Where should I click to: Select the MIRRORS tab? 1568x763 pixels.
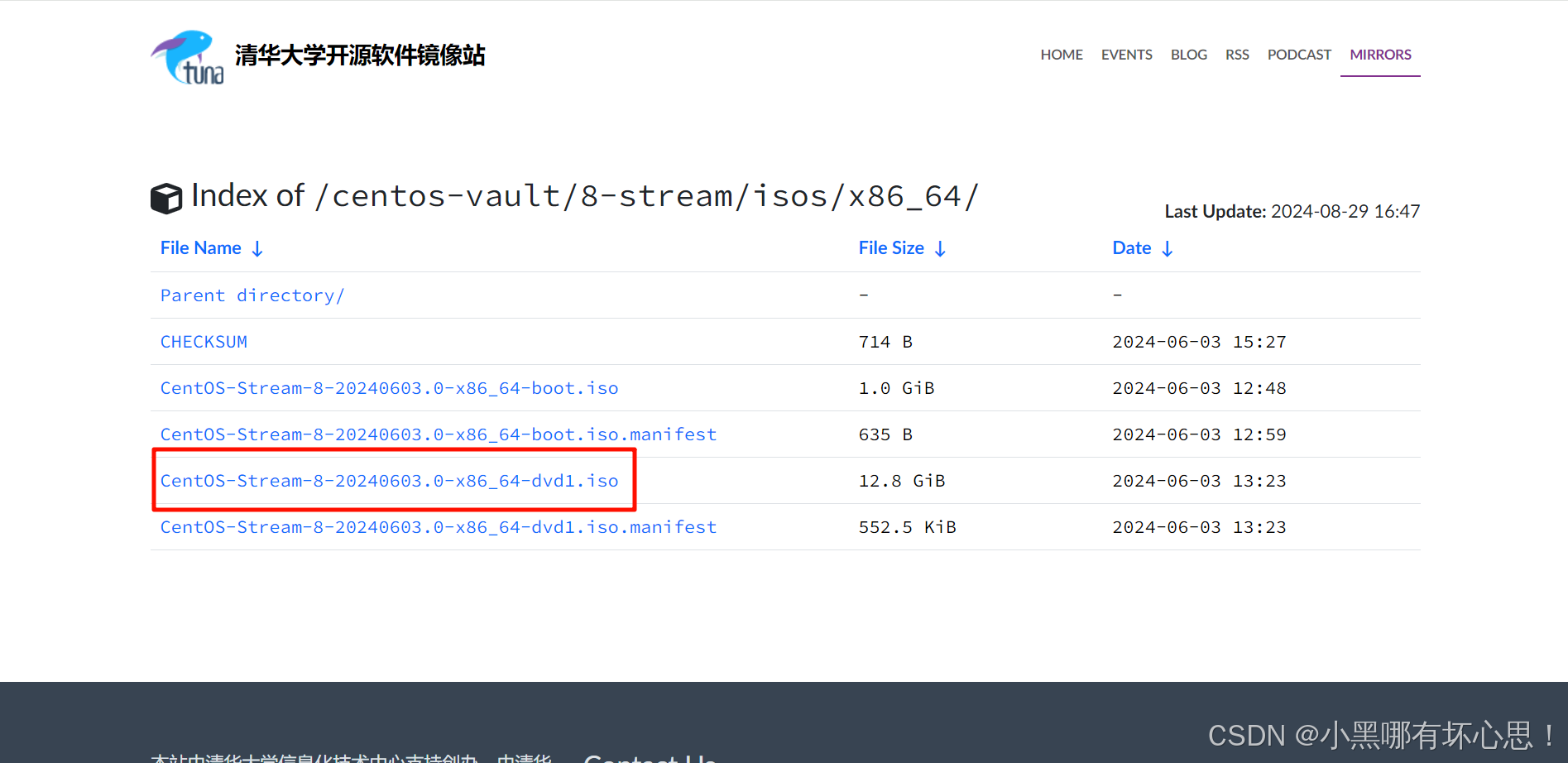(x=1380, y=55)
